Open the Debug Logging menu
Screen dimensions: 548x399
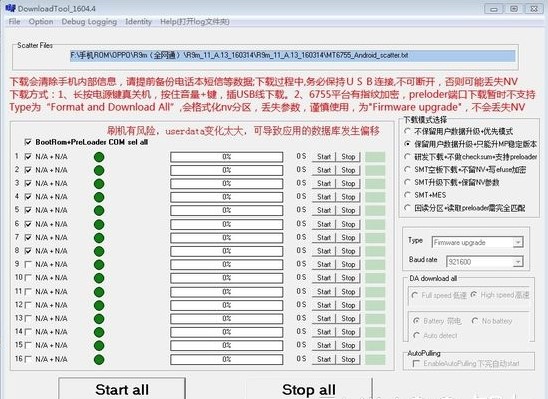[89, 22]
